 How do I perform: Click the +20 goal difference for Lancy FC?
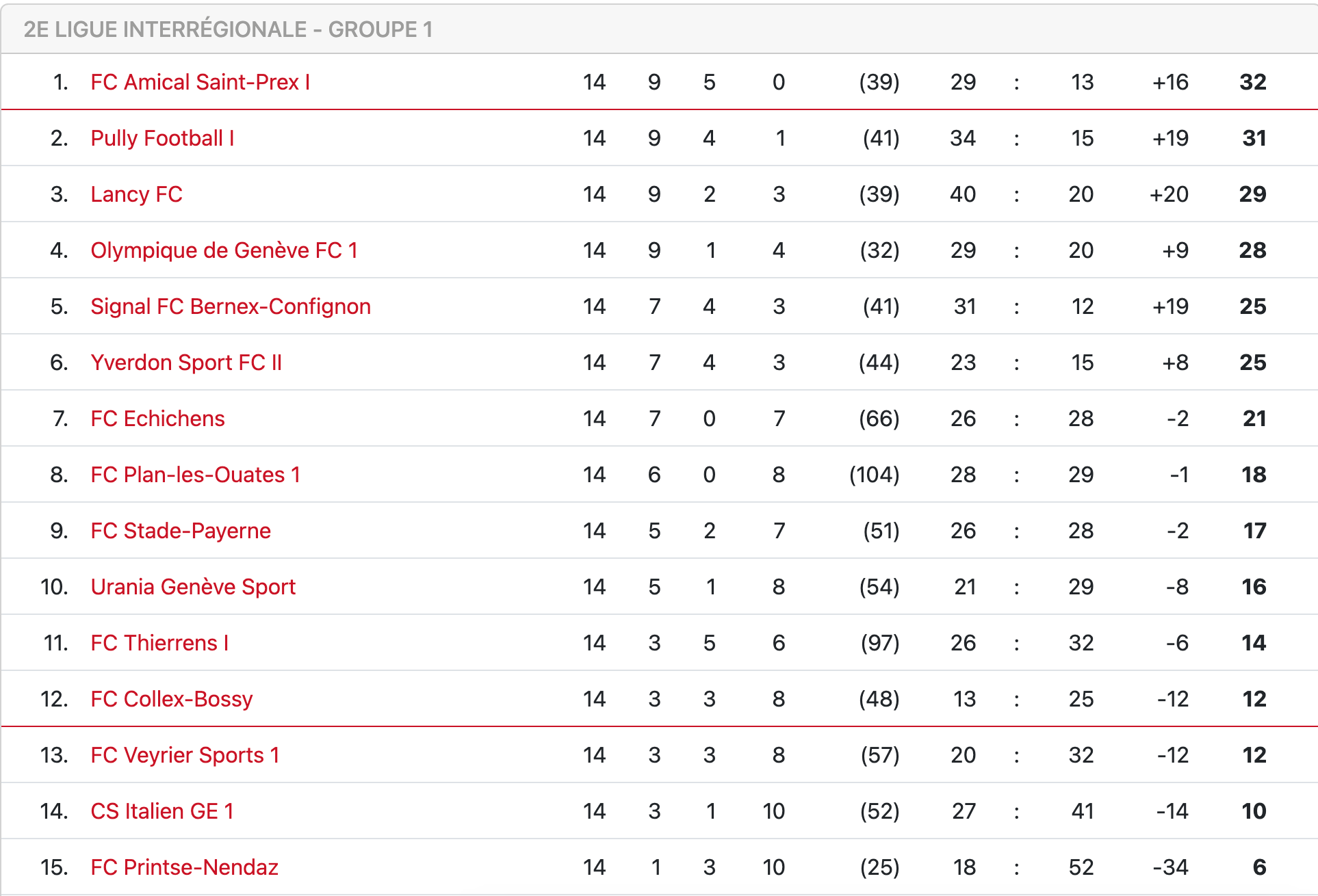[1168, 194]
